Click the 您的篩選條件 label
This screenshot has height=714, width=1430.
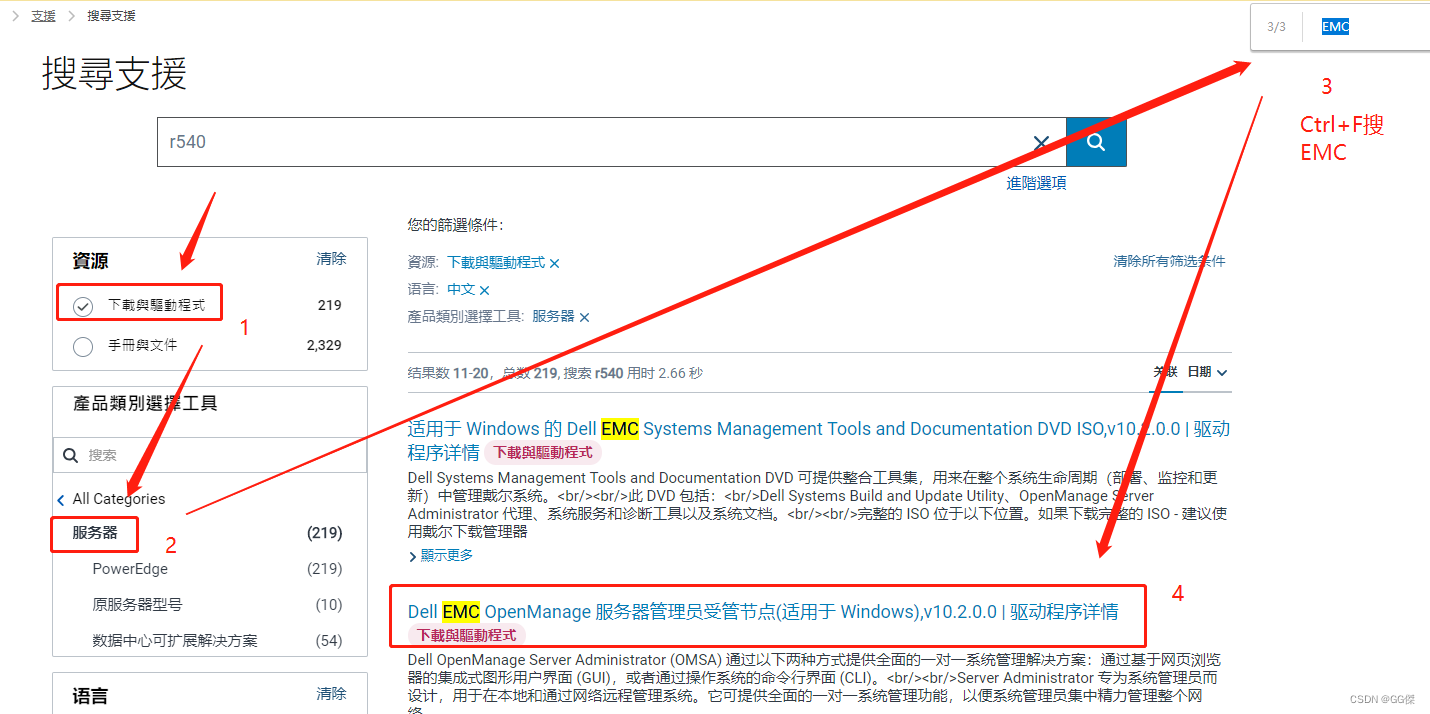click(456, 226)
